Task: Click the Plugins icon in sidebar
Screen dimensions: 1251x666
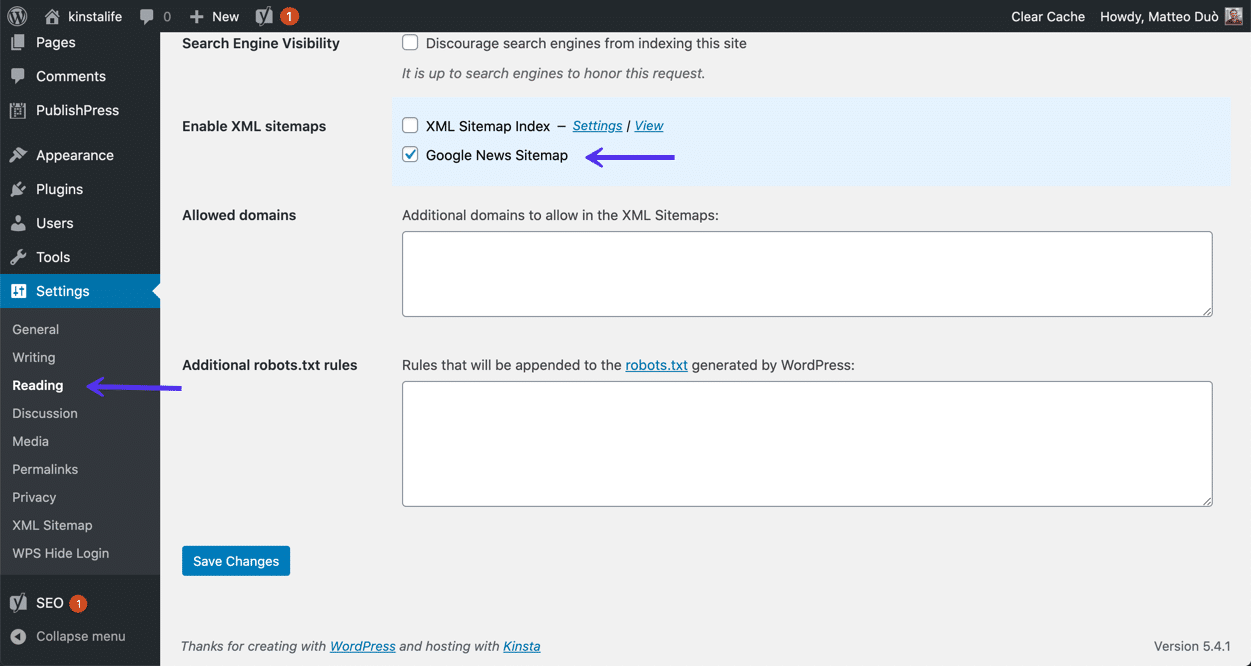Action: [18, 189]
